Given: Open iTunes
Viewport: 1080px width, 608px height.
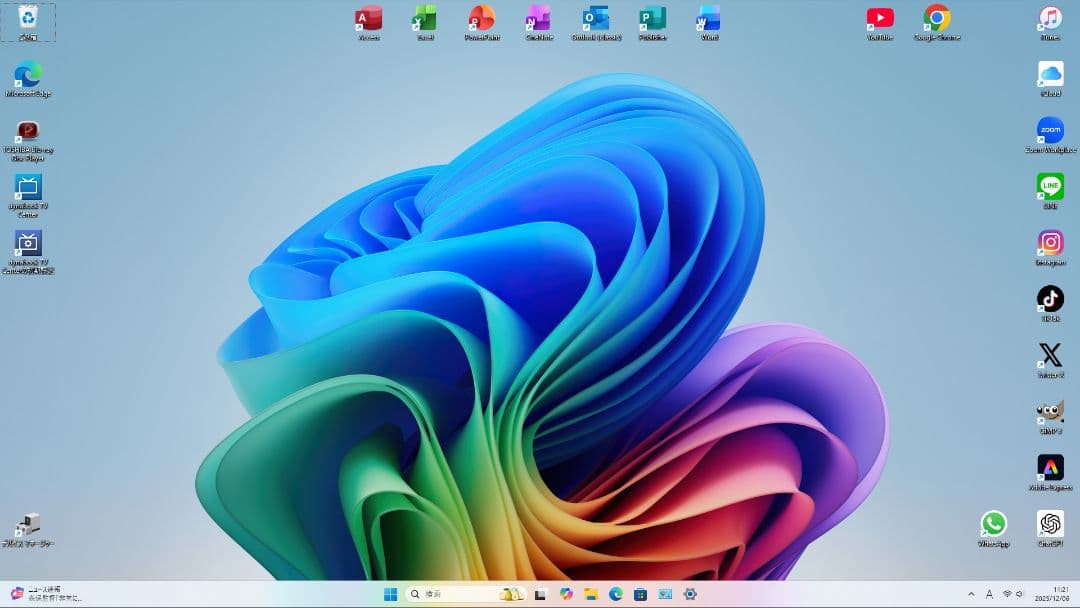Looking at the screenshot, I should point(1050,17).
